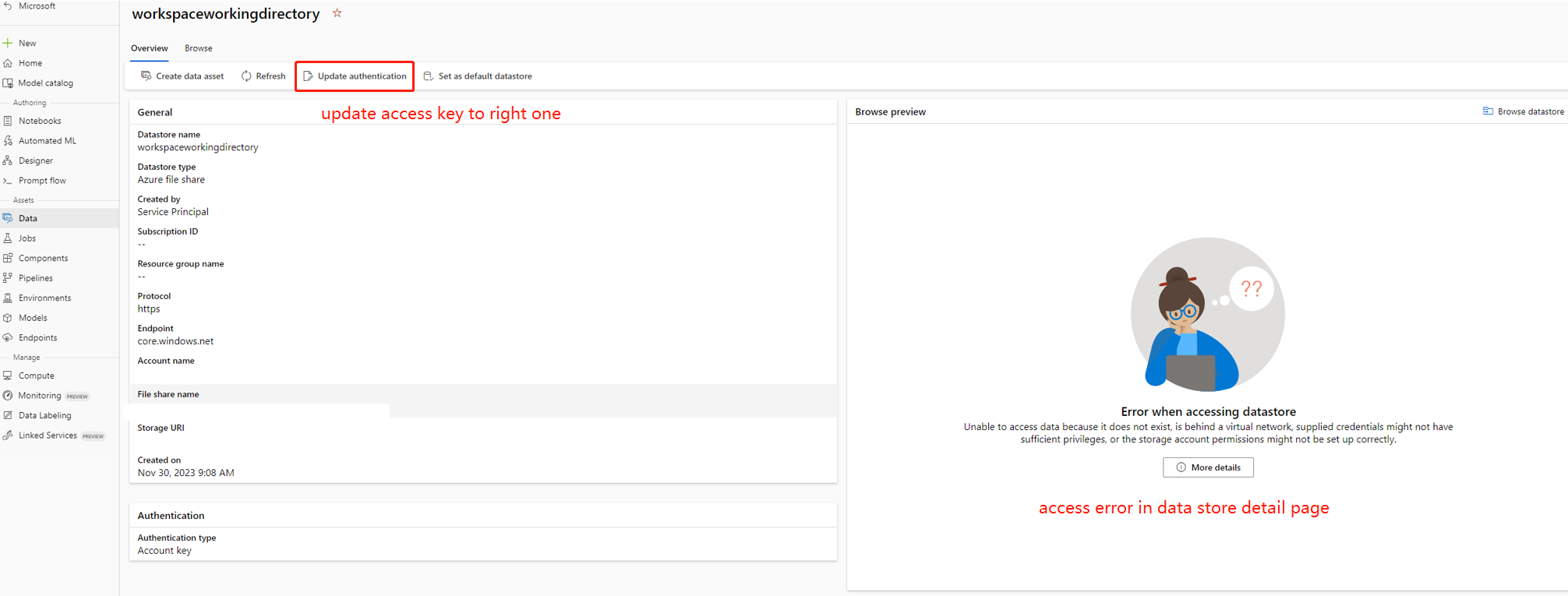Click the Models cube icon
The width and height of the screenshot is (1568, 596).
(8, 318)
